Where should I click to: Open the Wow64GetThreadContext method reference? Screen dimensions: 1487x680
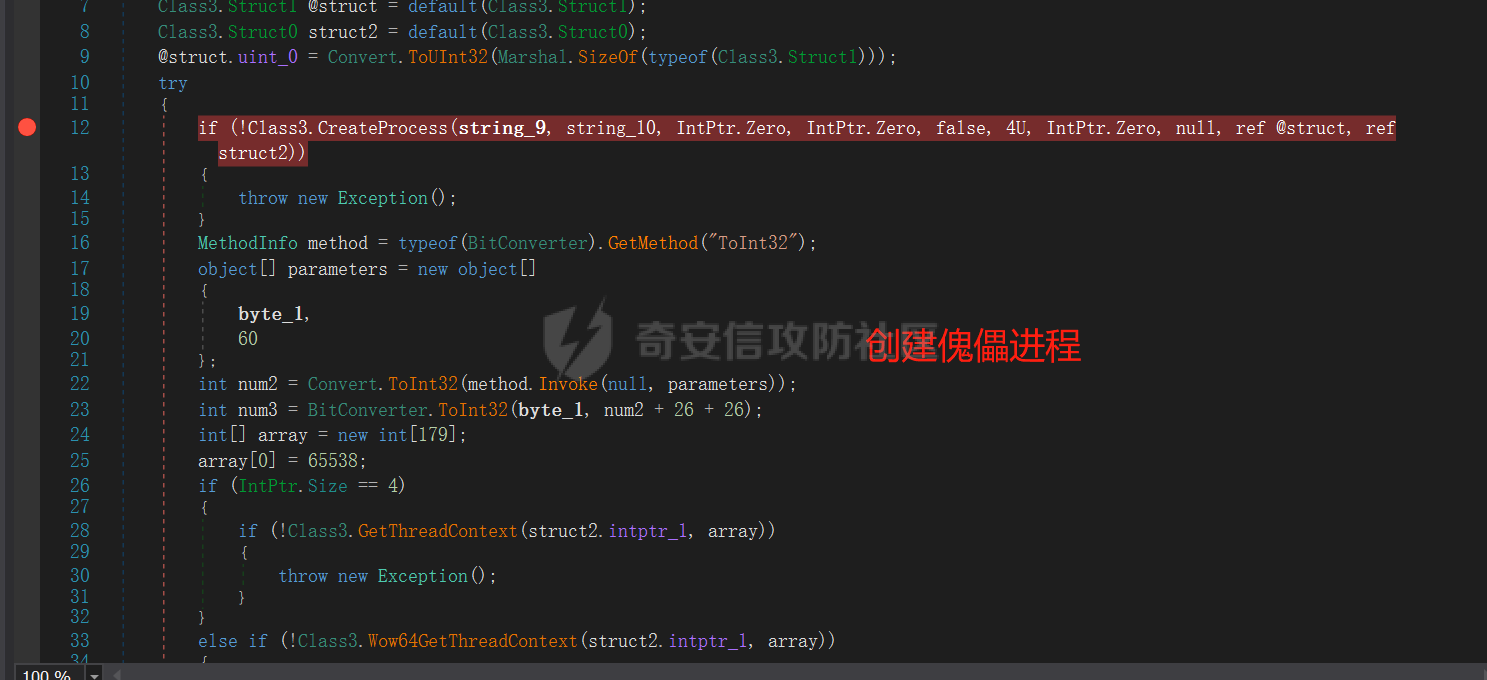(x=473, y=641)
